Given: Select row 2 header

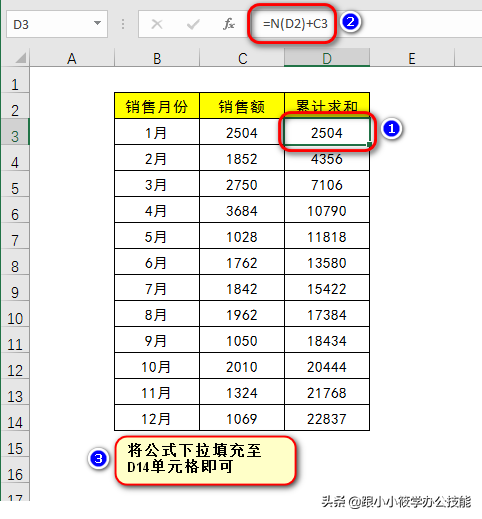Looking at the screenshot, I should pyautogui.click(x=15, y=106).
